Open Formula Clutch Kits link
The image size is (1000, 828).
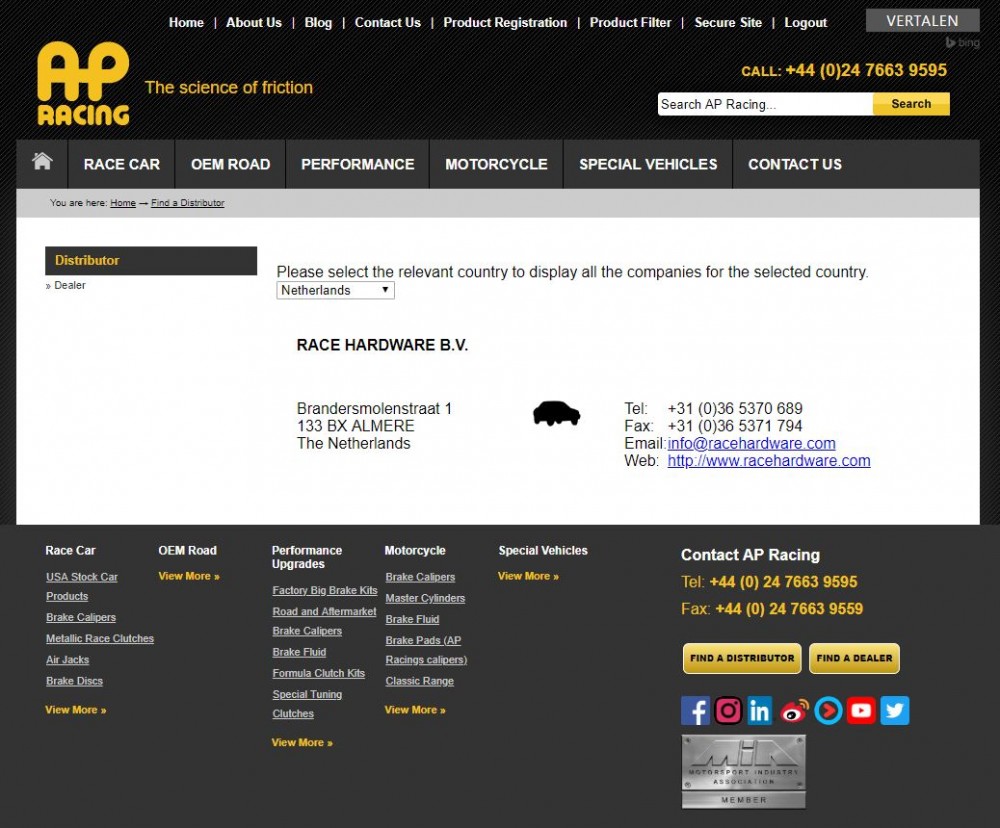pyautogui.click(x=318, y=673)
